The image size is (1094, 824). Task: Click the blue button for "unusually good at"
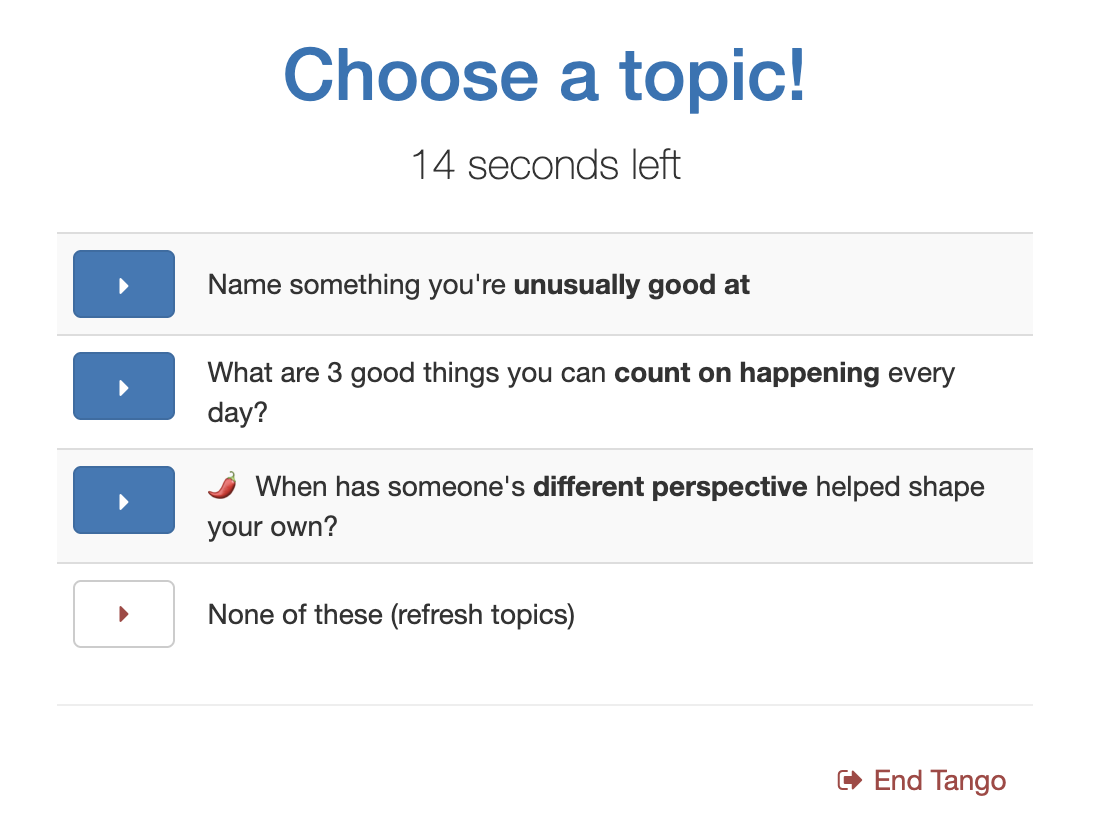pos(123,284)
